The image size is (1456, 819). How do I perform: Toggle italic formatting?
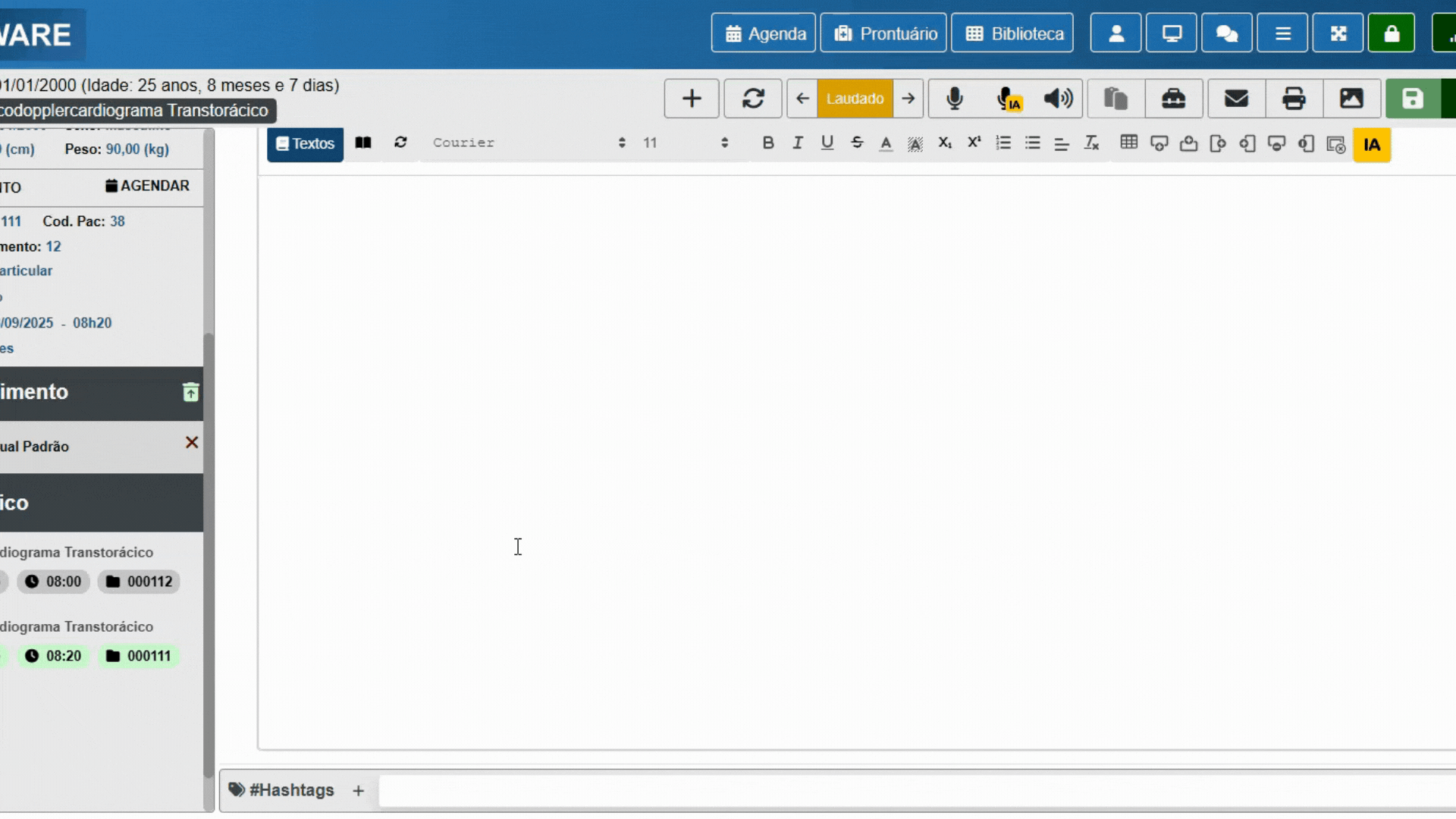[x=797, y=143]
